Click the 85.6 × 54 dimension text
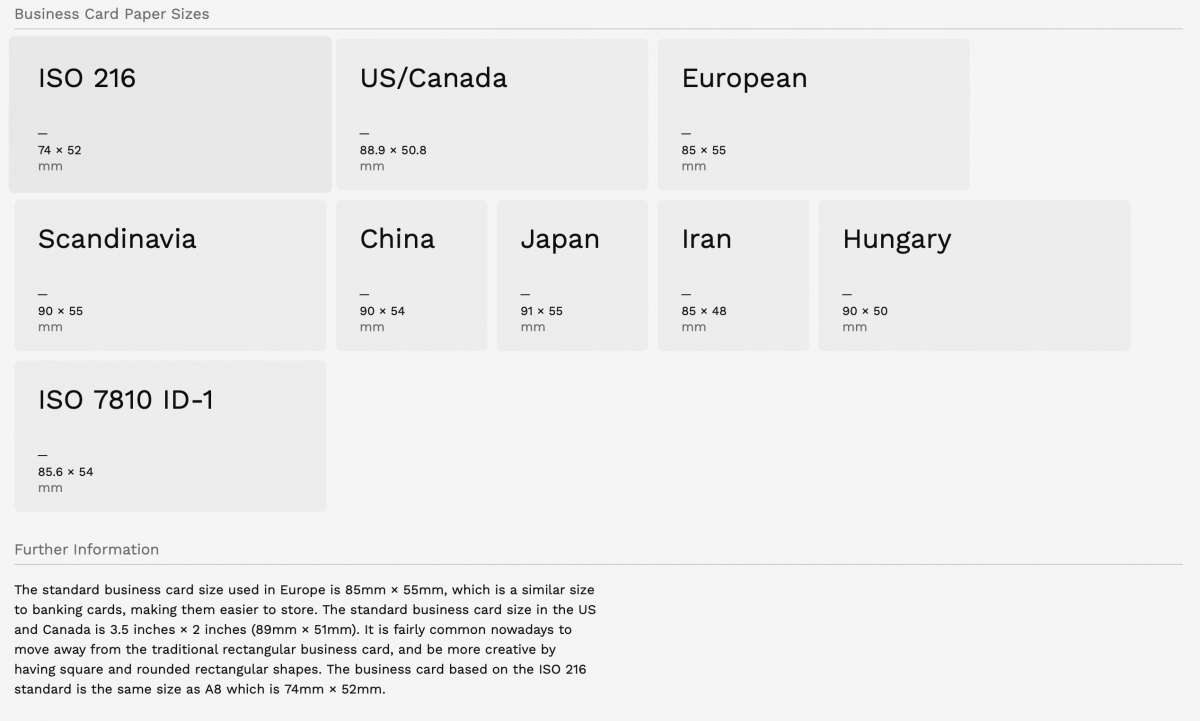The width and height of the screenshot is (1200, 721). pos(66,472)
